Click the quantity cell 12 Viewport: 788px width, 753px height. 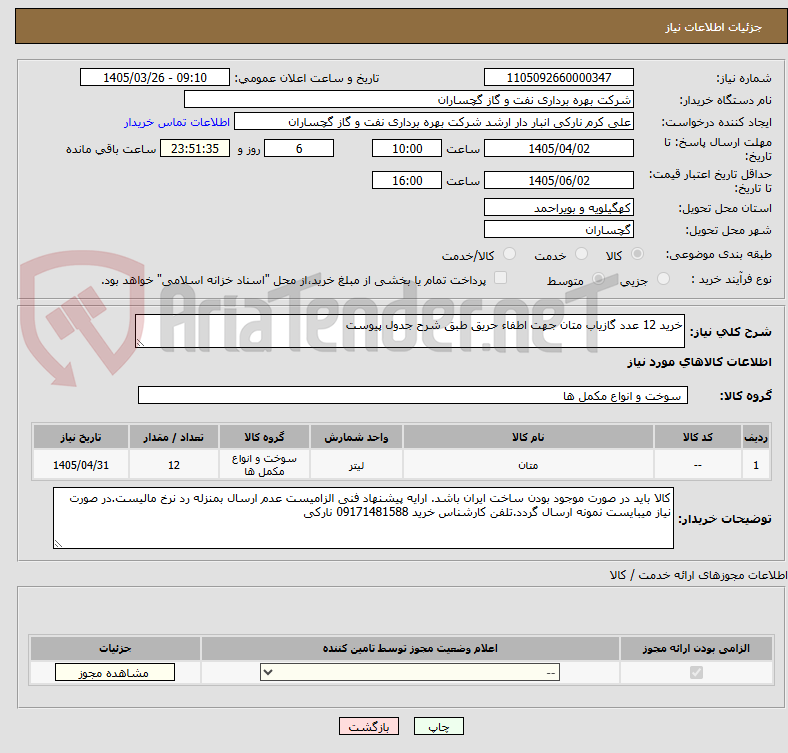[173, 465]
